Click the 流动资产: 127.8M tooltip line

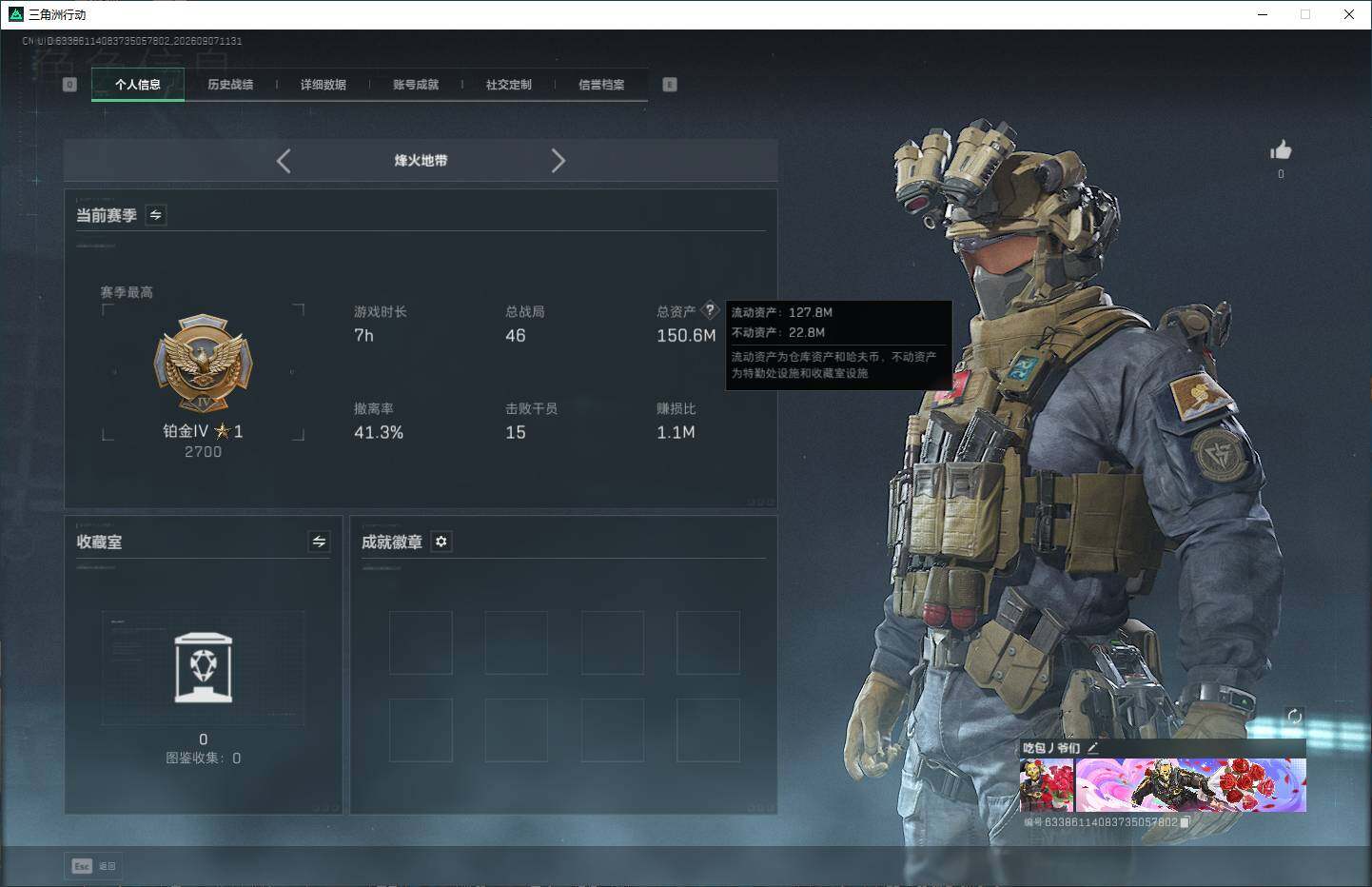pos(782,312)
